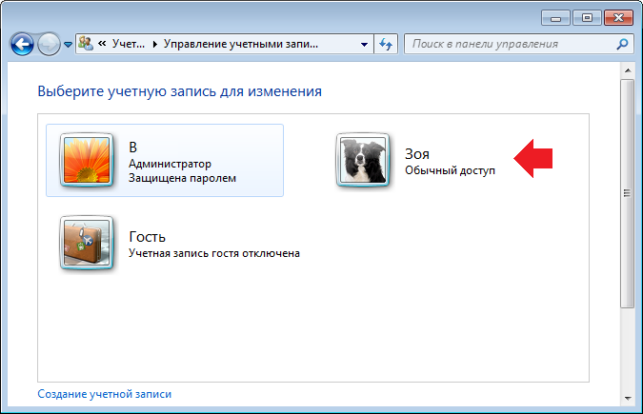Click the vertical scrollbar up arrow
The height and width of the screenshot is (414, 643).
click(627, 71)
